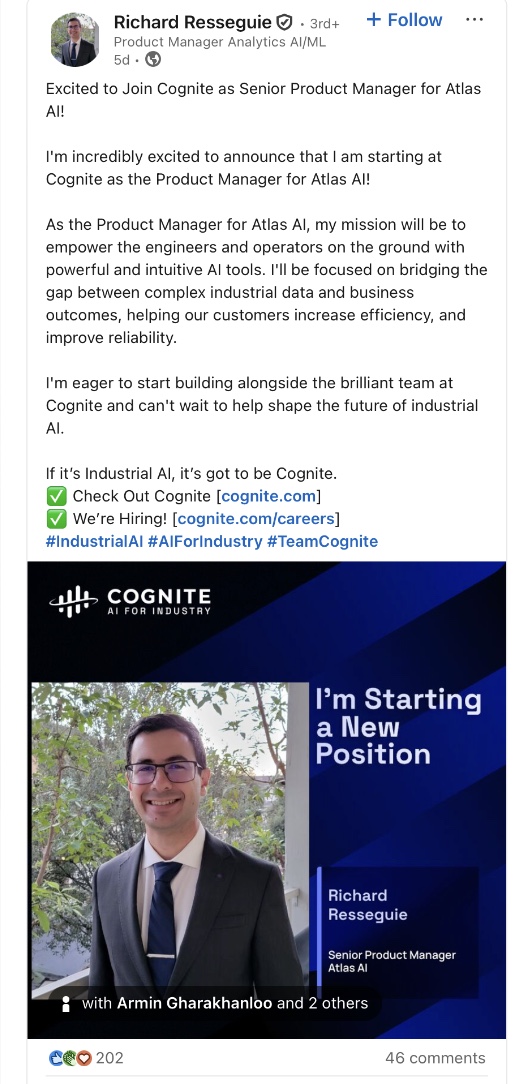Image resolution: width=528 pixels, height=1084 pixels.
Task: Click the Cognite logo in the banner
Action: (130, 601)
